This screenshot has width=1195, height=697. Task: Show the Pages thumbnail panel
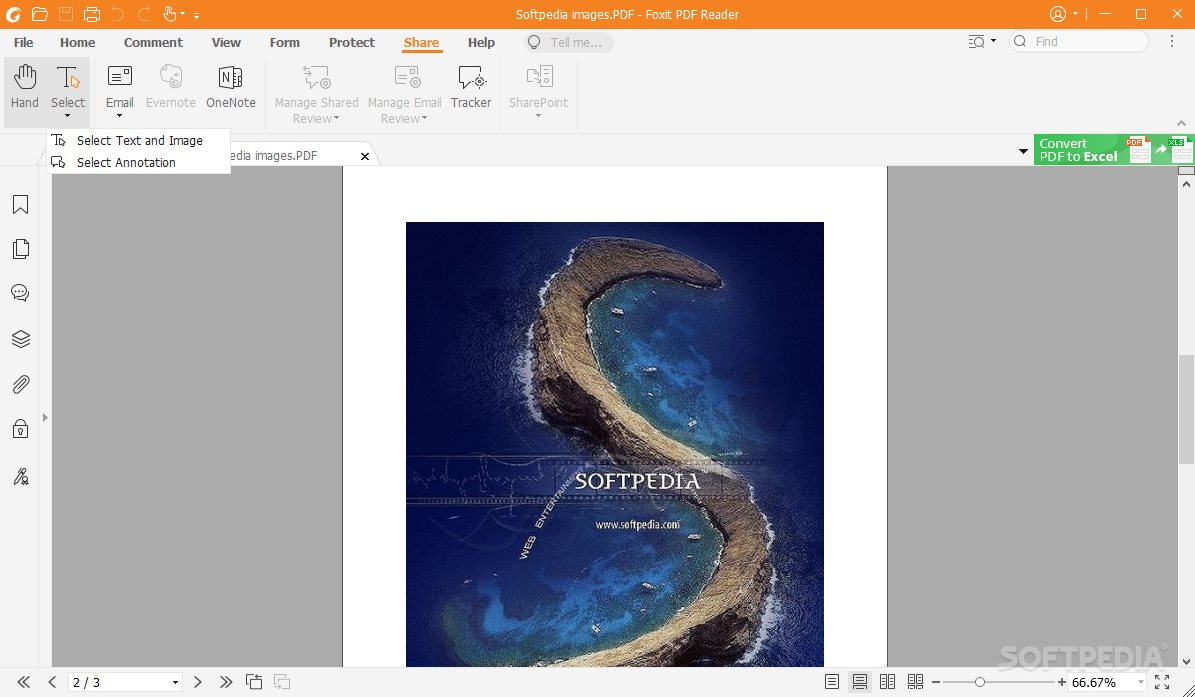pos(20,249)
